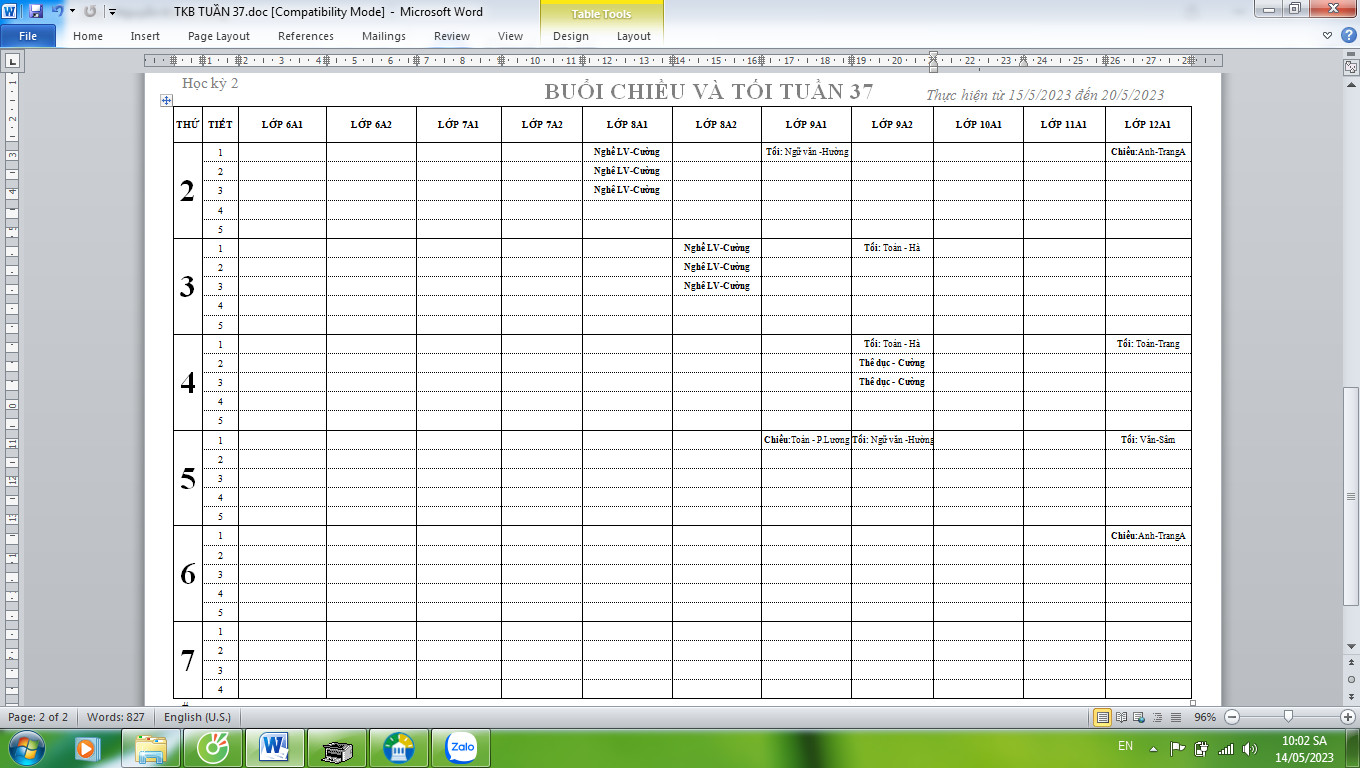Click the zoom slider handle

point(1288,717)
